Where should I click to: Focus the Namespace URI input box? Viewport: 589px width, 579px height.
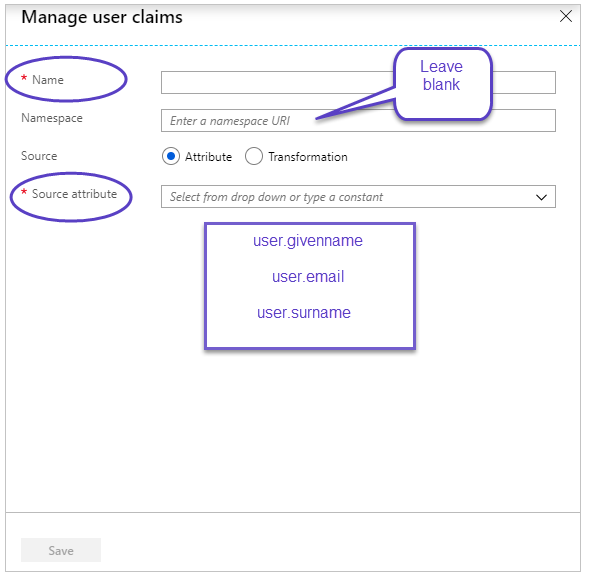(358, 121)
